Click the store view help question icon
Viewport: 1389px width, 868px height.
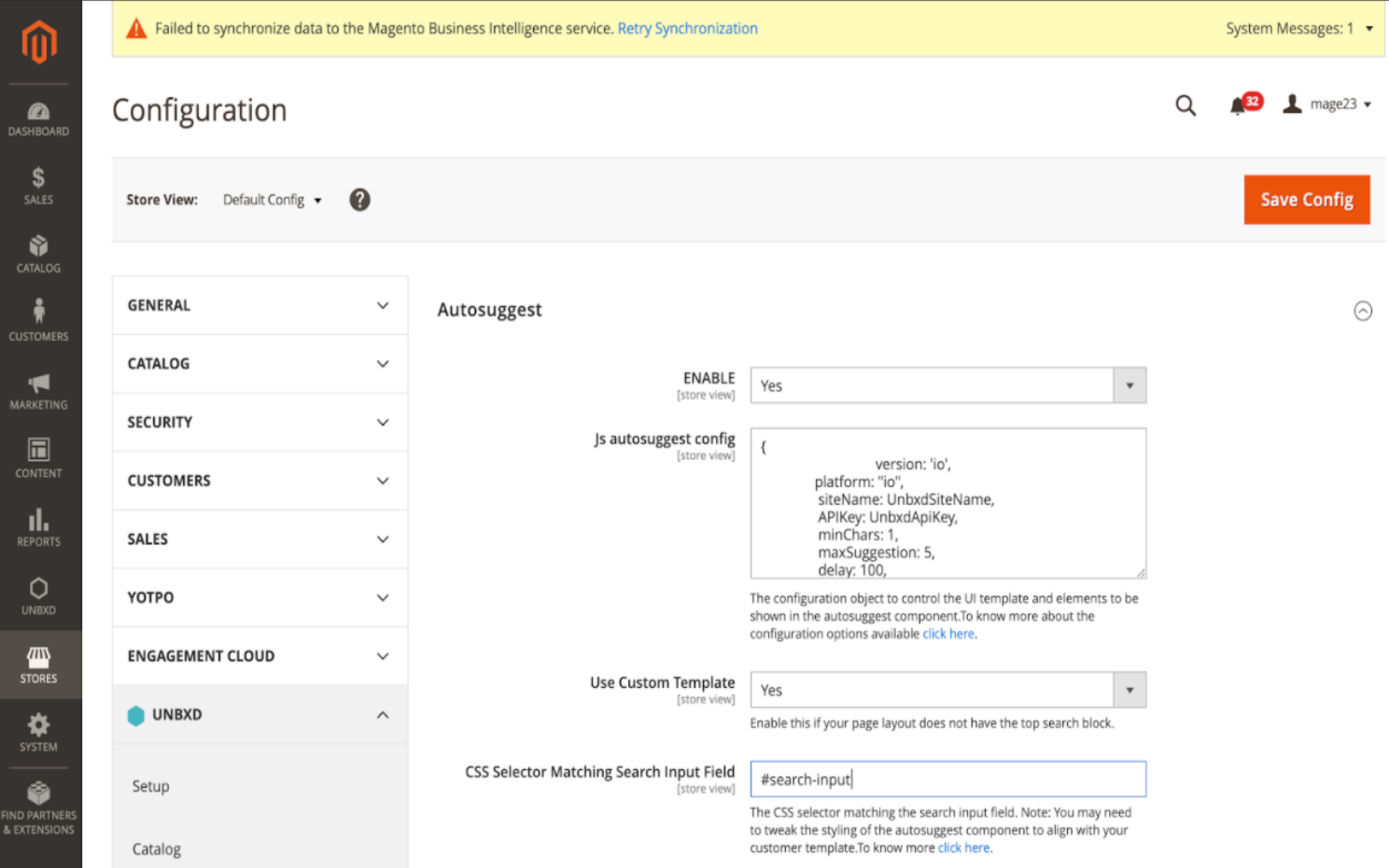(359, 200)
